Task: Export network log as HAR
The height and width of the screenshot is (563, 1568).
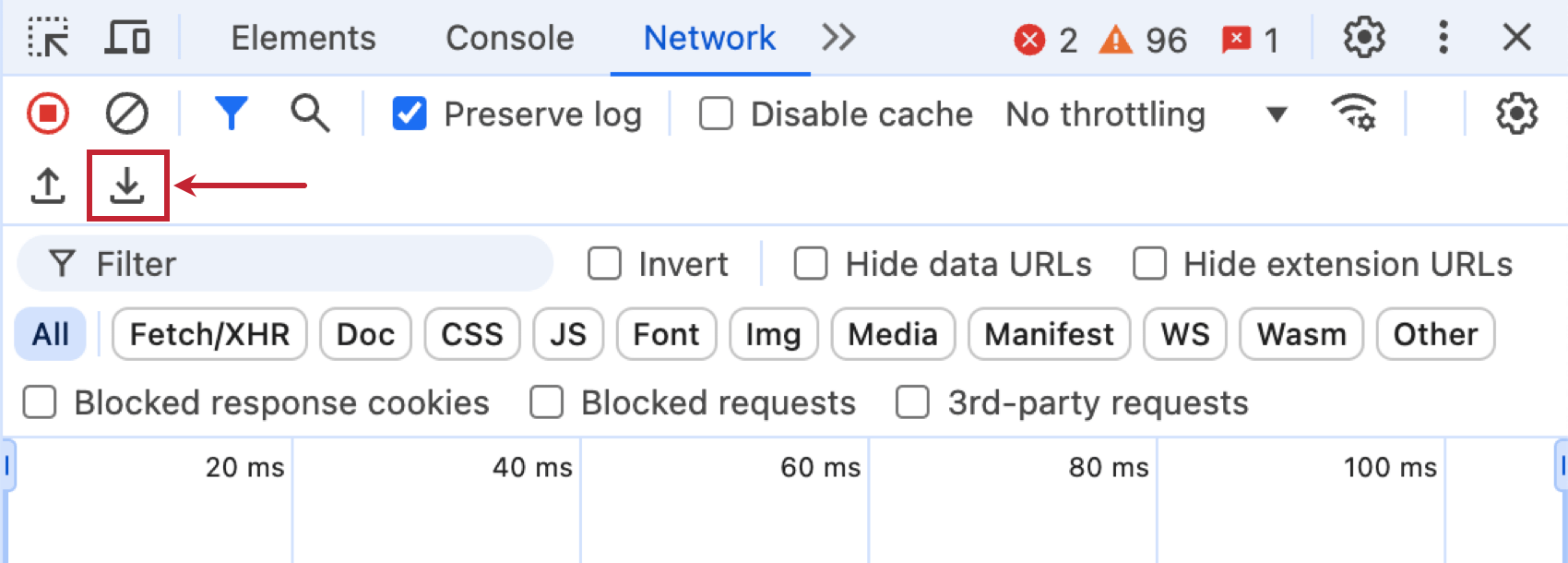Action: [x=128, y=184]
